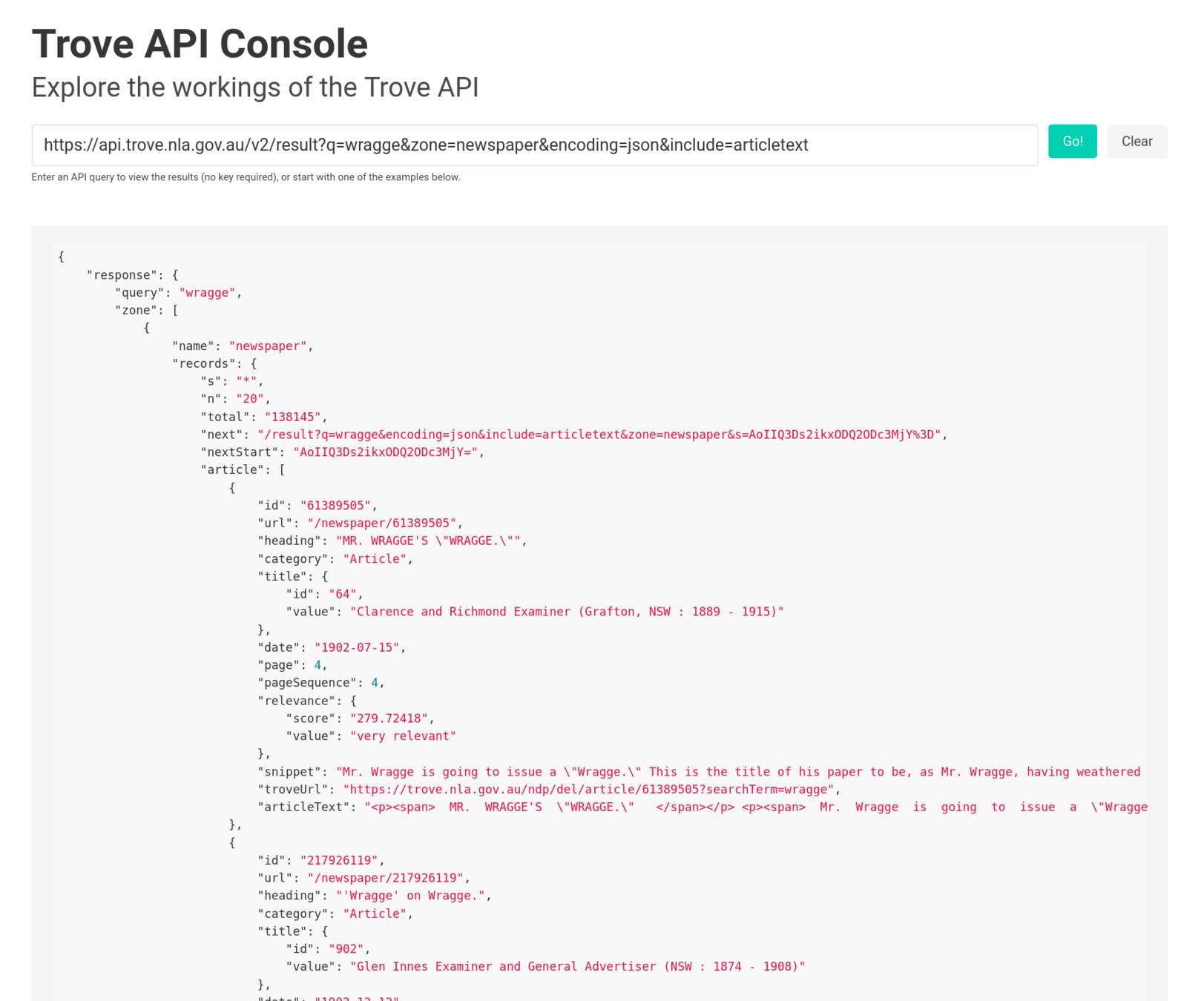Click the second article id "217926119"
The height and width of the screenshot is (1001, 1204).
[339, 861]
